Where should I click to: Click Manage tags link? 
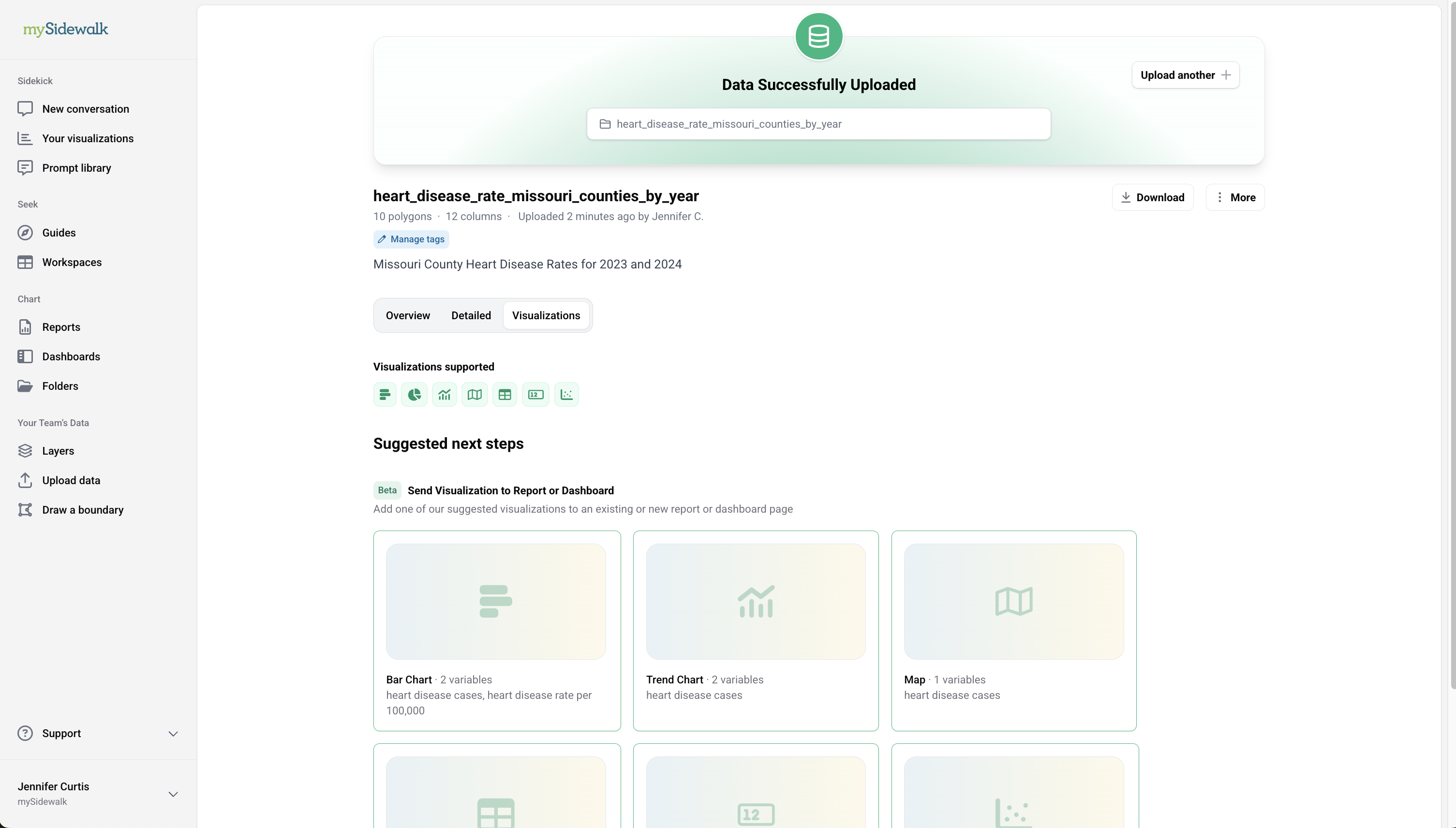[411, 239]
